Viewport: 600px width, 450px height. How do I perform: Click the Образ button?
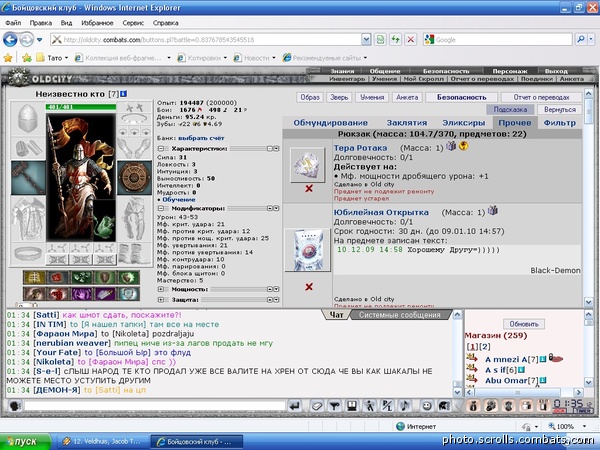tap(310, 97)
